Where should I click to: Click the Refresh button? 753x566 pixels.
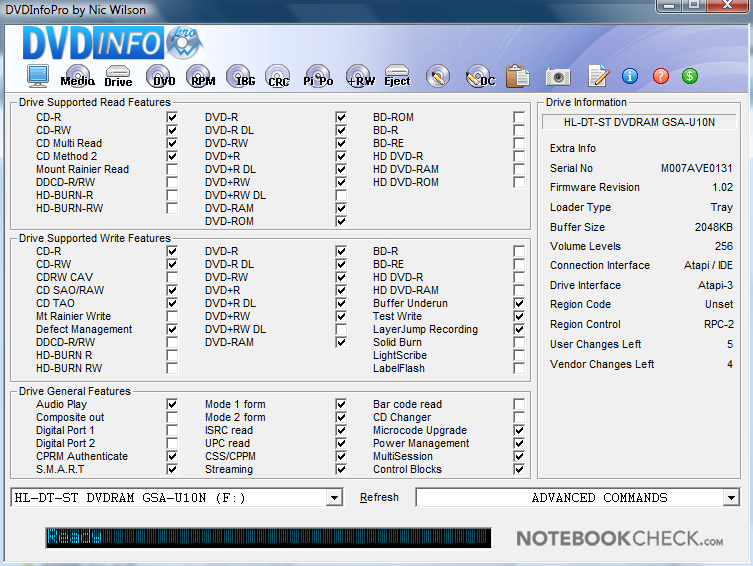[x=379, y=498]
